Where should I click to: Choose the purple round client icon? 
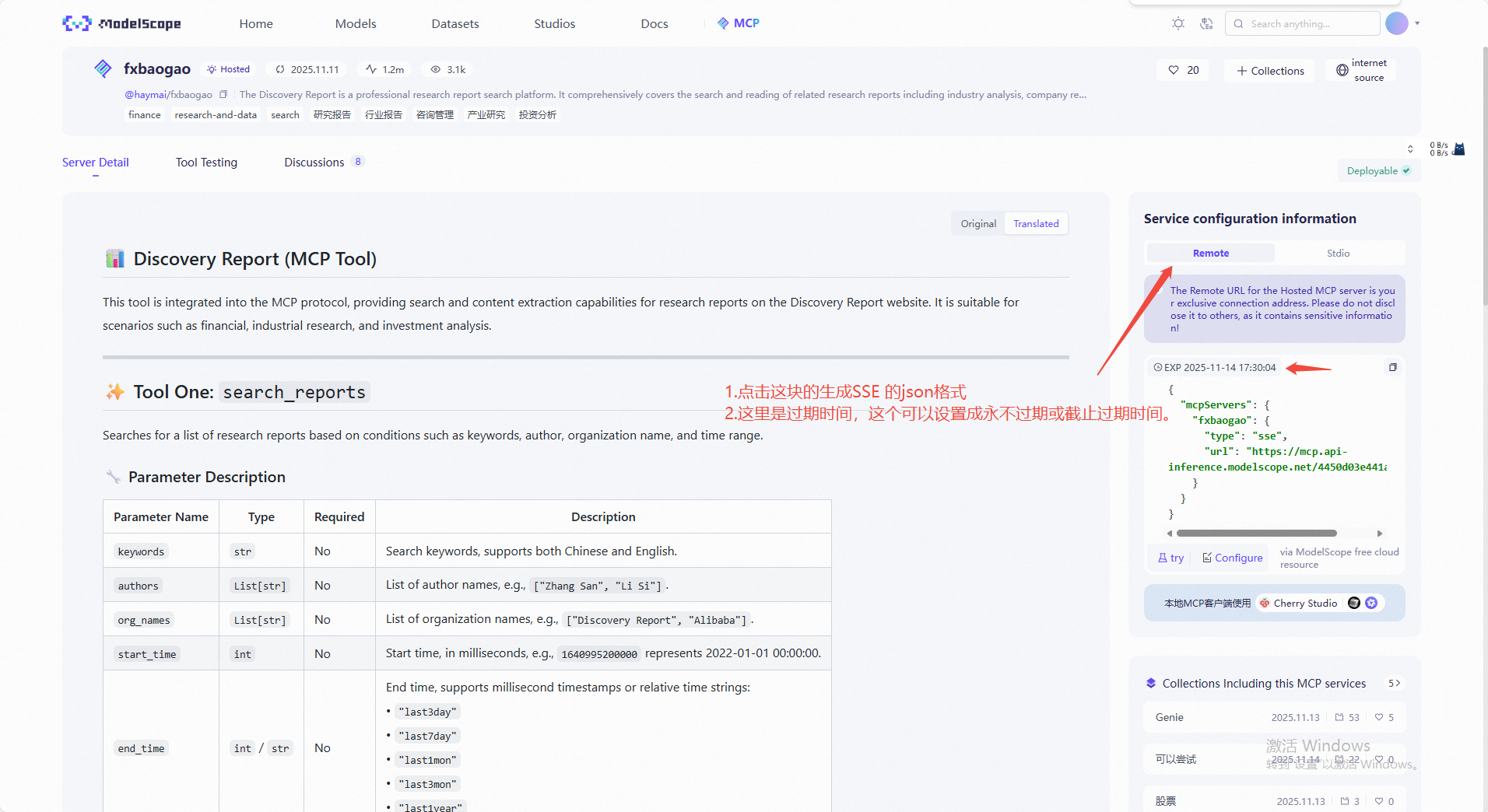[x=1371, y=603]
